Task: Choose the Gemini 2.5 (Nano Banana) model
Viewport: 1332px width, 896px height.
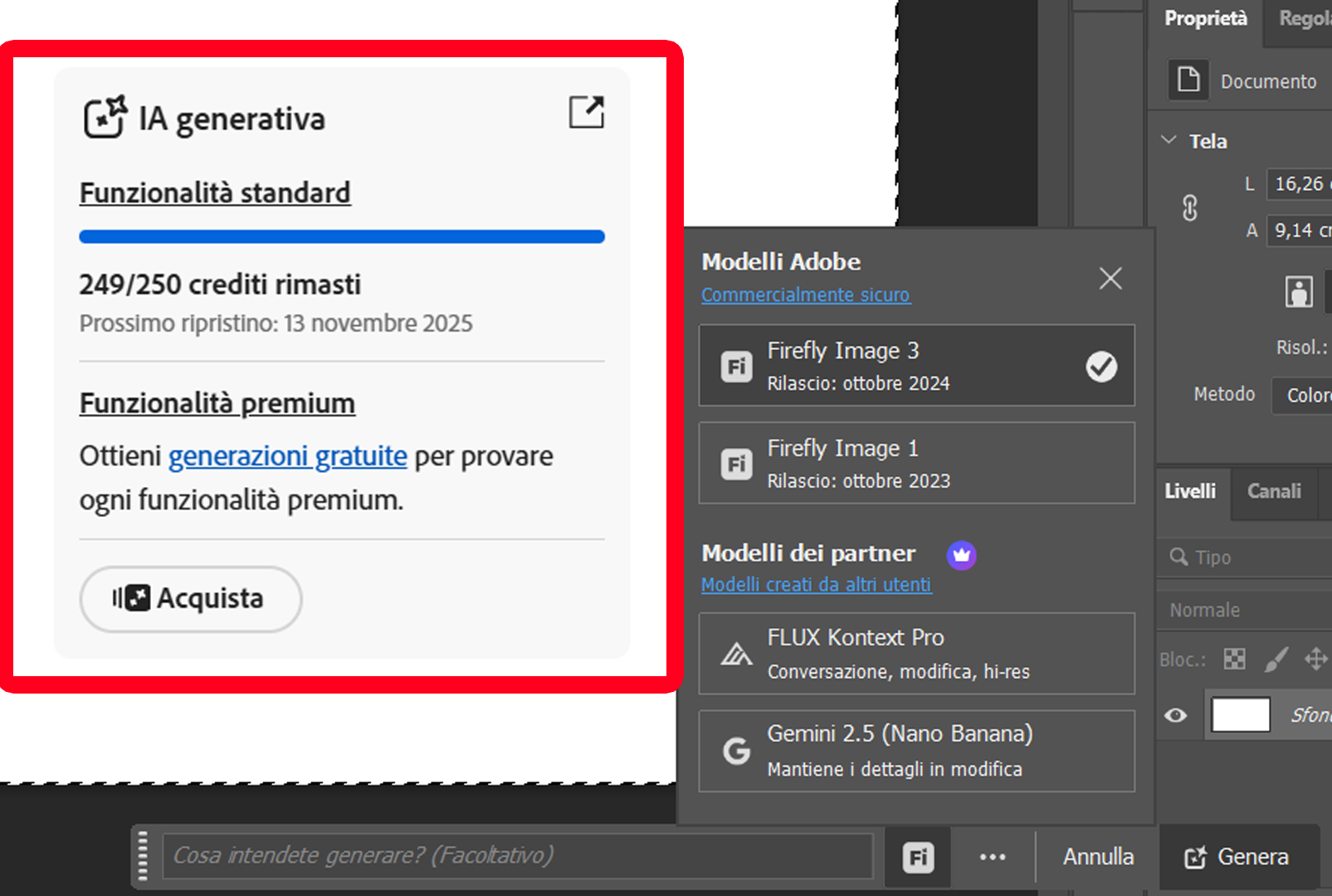Action: pos(917,751)
